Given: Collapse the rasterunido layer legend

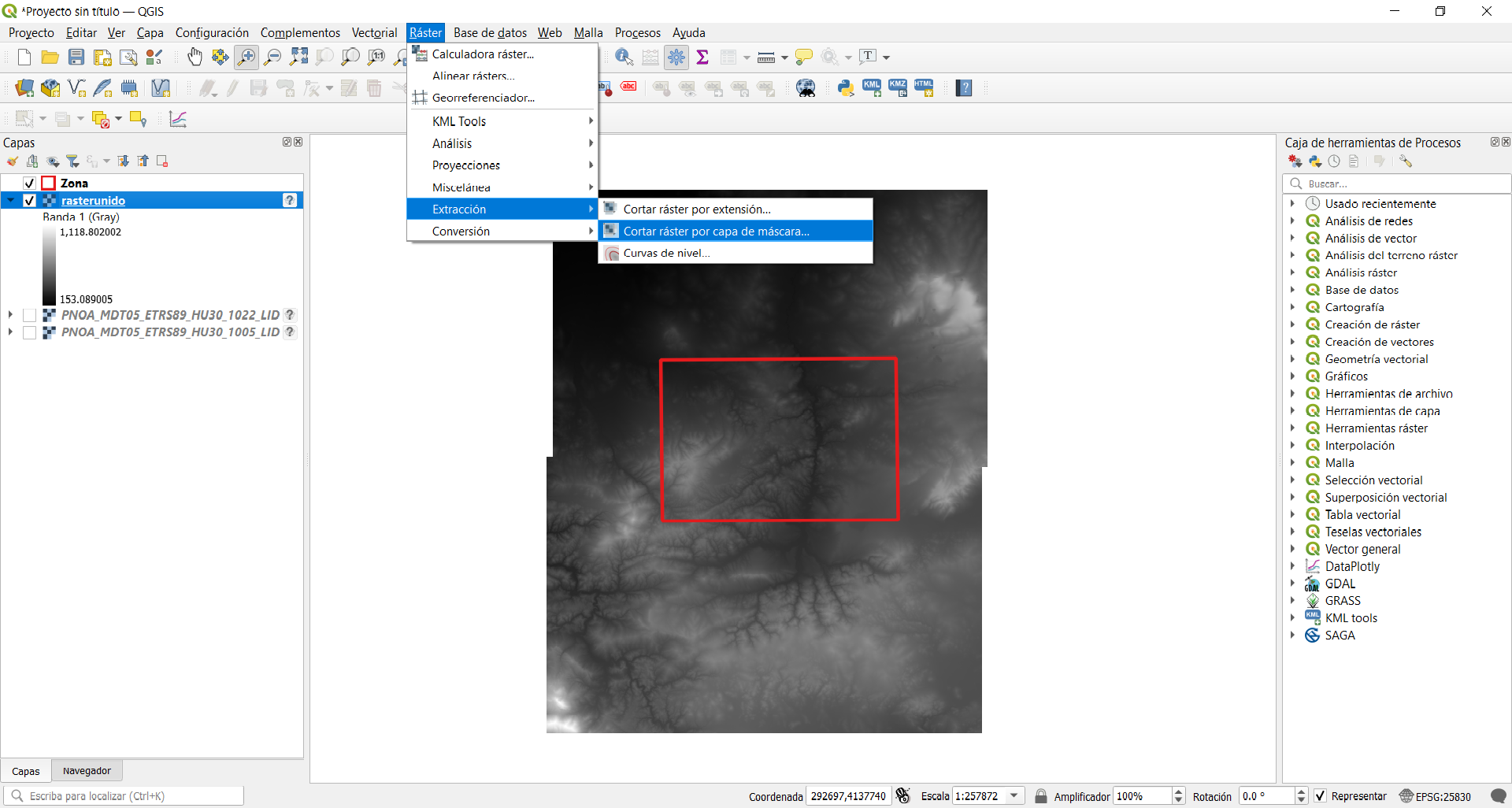Looking at the screenshot, I should coord(10,200).
